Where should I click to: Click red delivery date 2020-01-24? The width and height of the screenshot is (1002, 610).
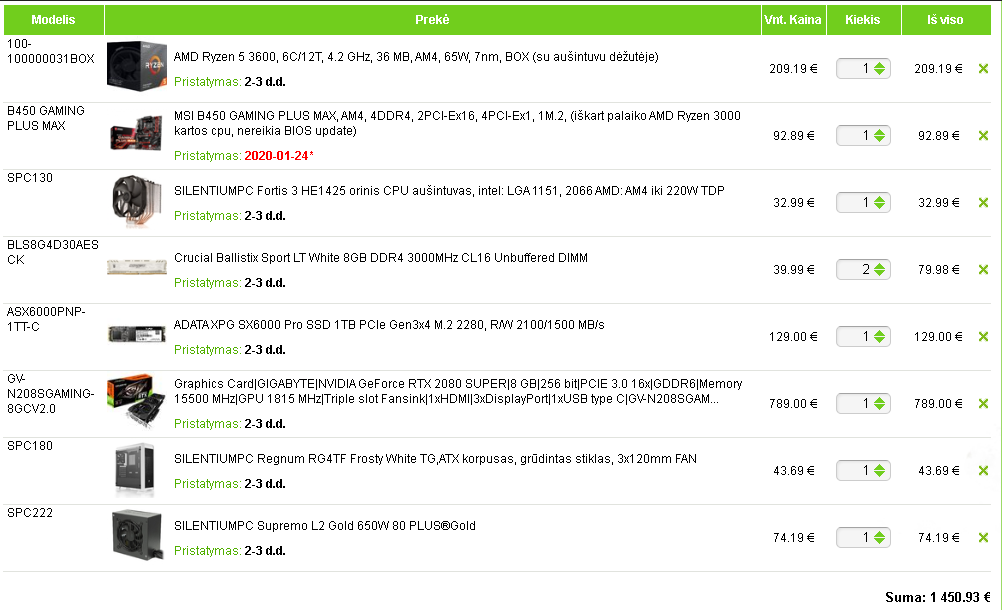[277, 156]
